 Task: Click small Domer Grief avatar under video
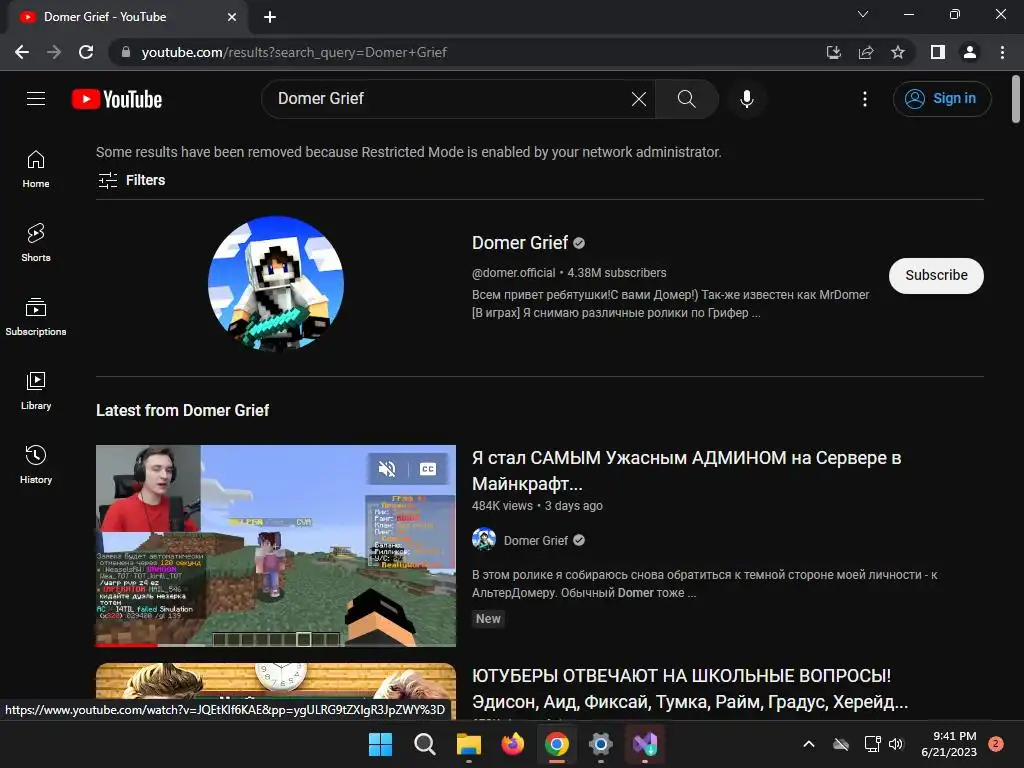click(484, 539)
